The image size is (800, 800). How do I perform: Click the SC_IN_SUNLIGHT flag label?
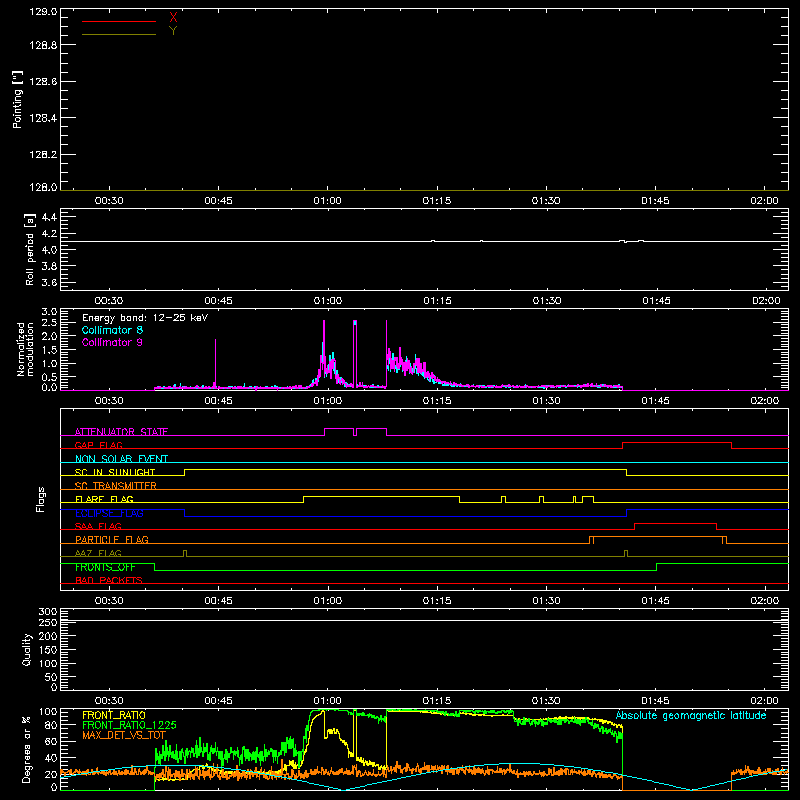[115, 472]
